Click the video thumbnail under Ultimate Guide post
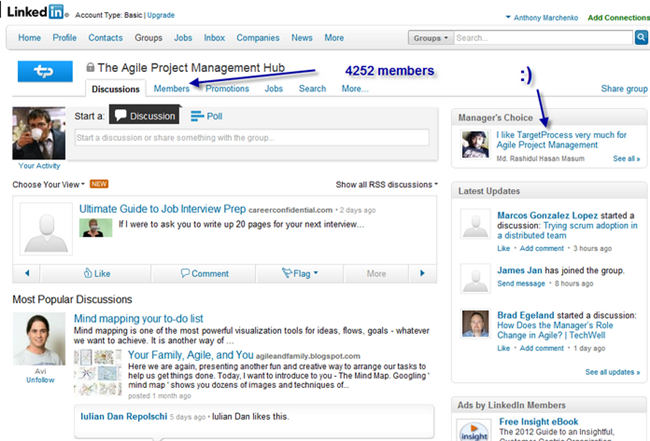 pyautogui.click(x=96, y=228)
